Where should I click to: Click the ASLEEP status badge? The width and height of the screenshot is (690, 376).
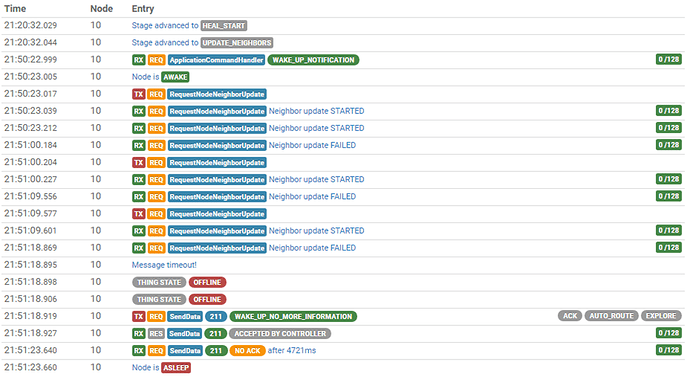pyautogui.click(x=176, y=368)
